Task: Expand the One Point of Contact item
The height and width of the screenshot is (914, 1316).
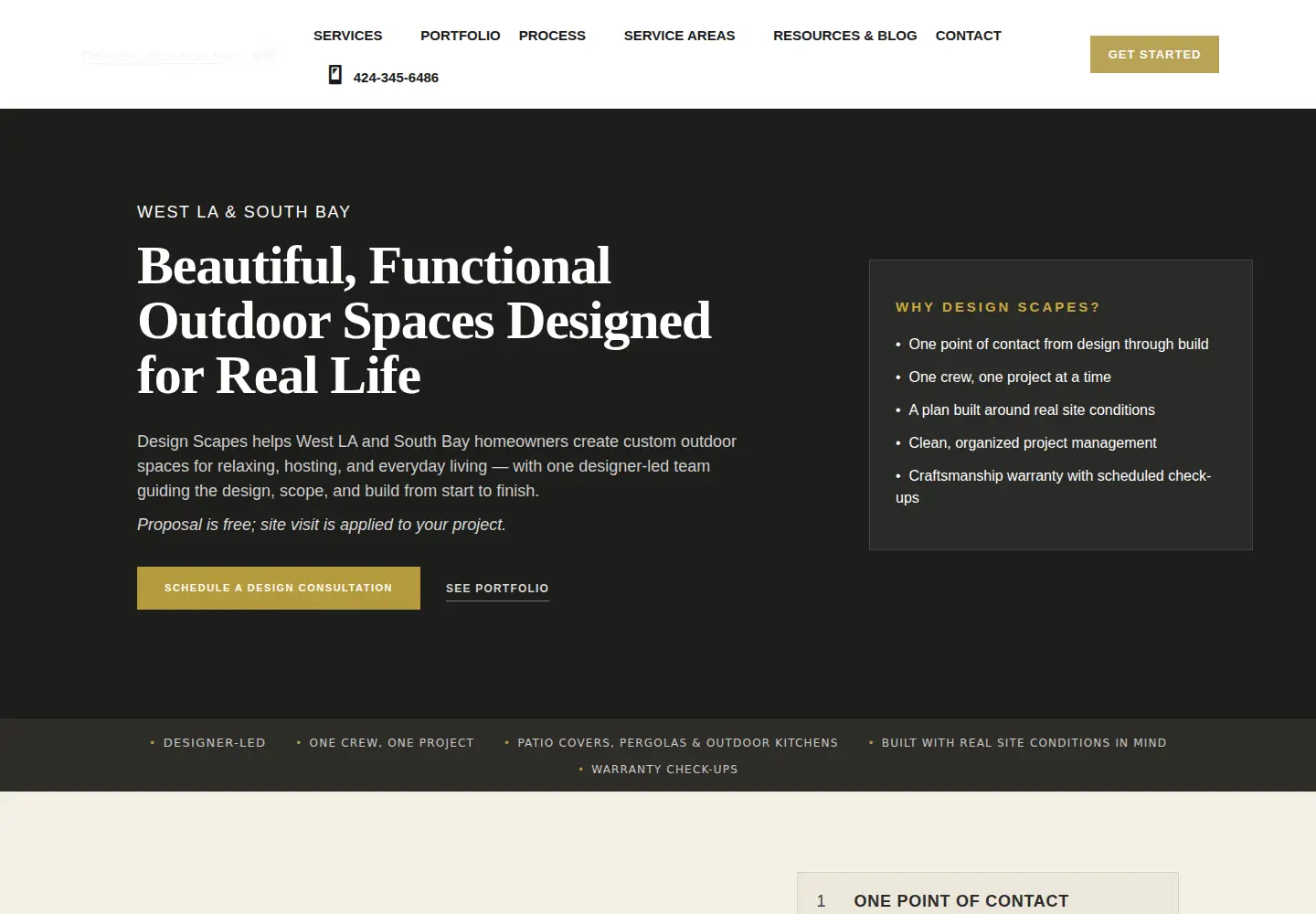Action: pyautogui.click(x=988, y=900)
